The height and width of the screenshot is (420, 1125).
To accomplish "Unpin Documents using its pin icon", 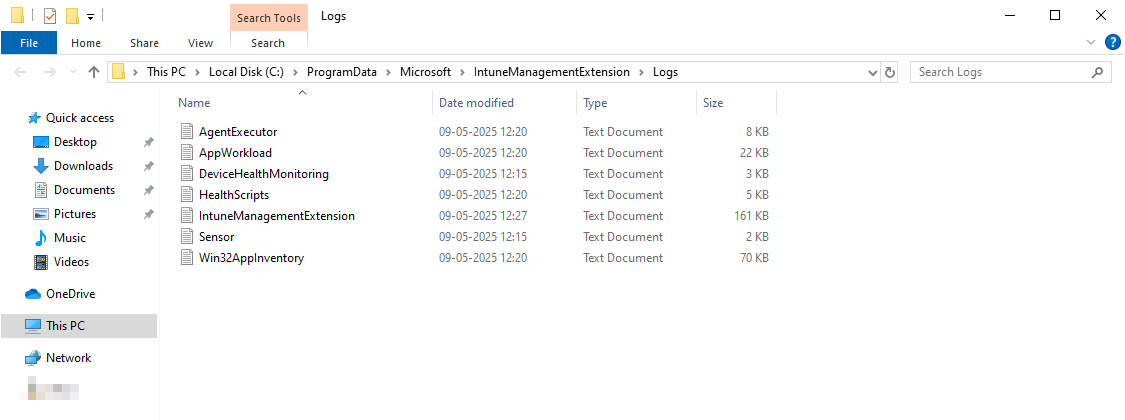I will point(149,190).
